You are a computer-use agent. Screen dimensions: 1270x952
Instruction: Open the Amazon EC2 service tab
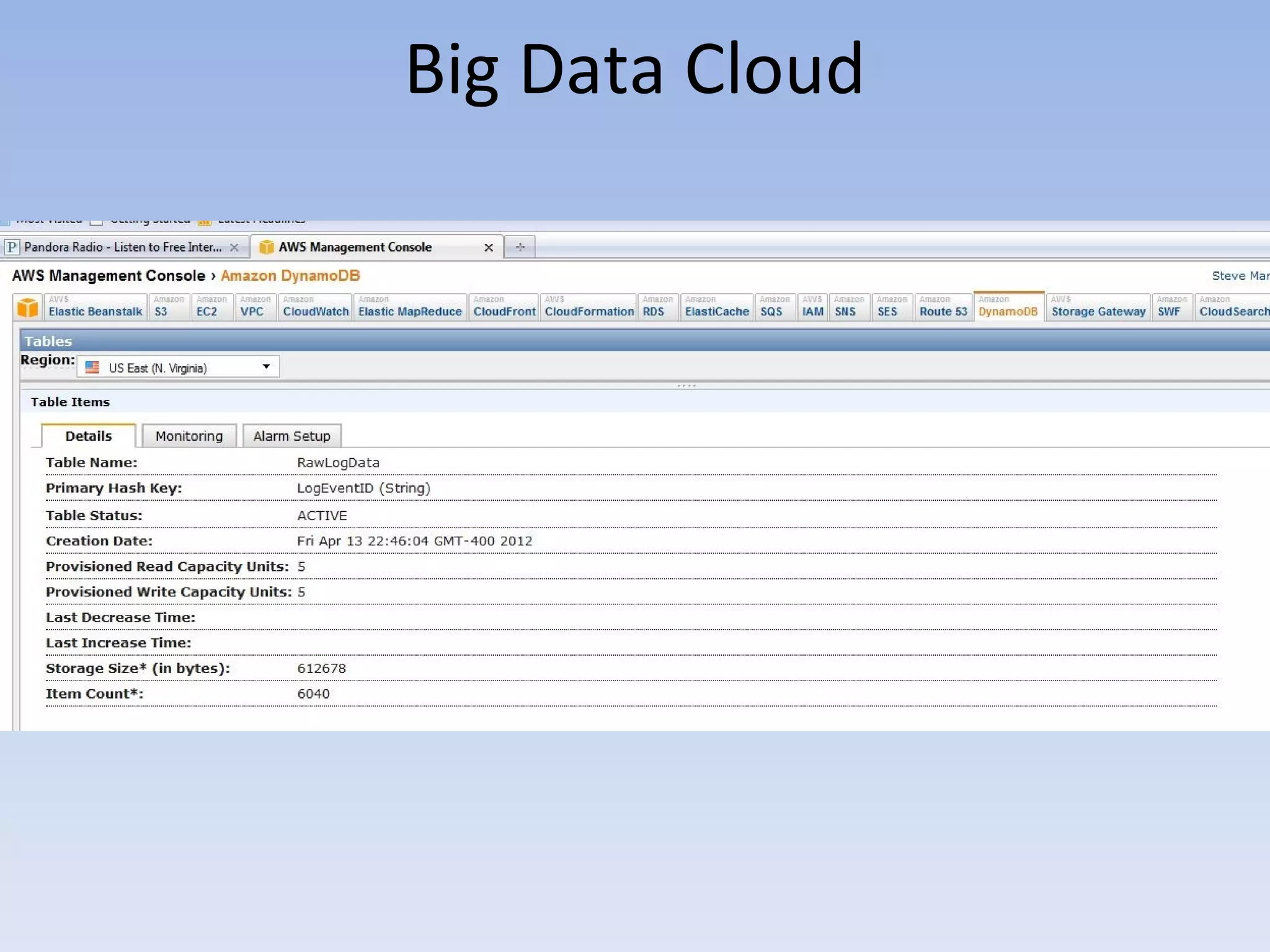tap(211, 307)
